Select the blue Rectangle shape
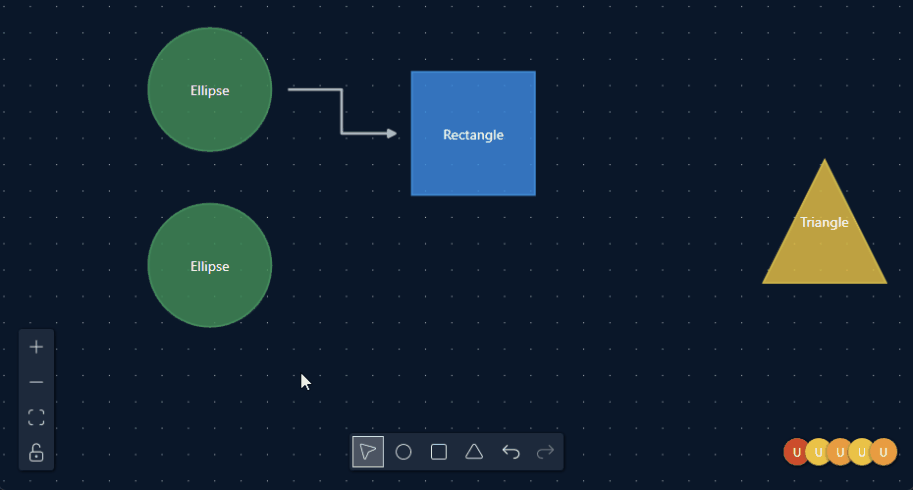The image size is (913, 490). 473,133
